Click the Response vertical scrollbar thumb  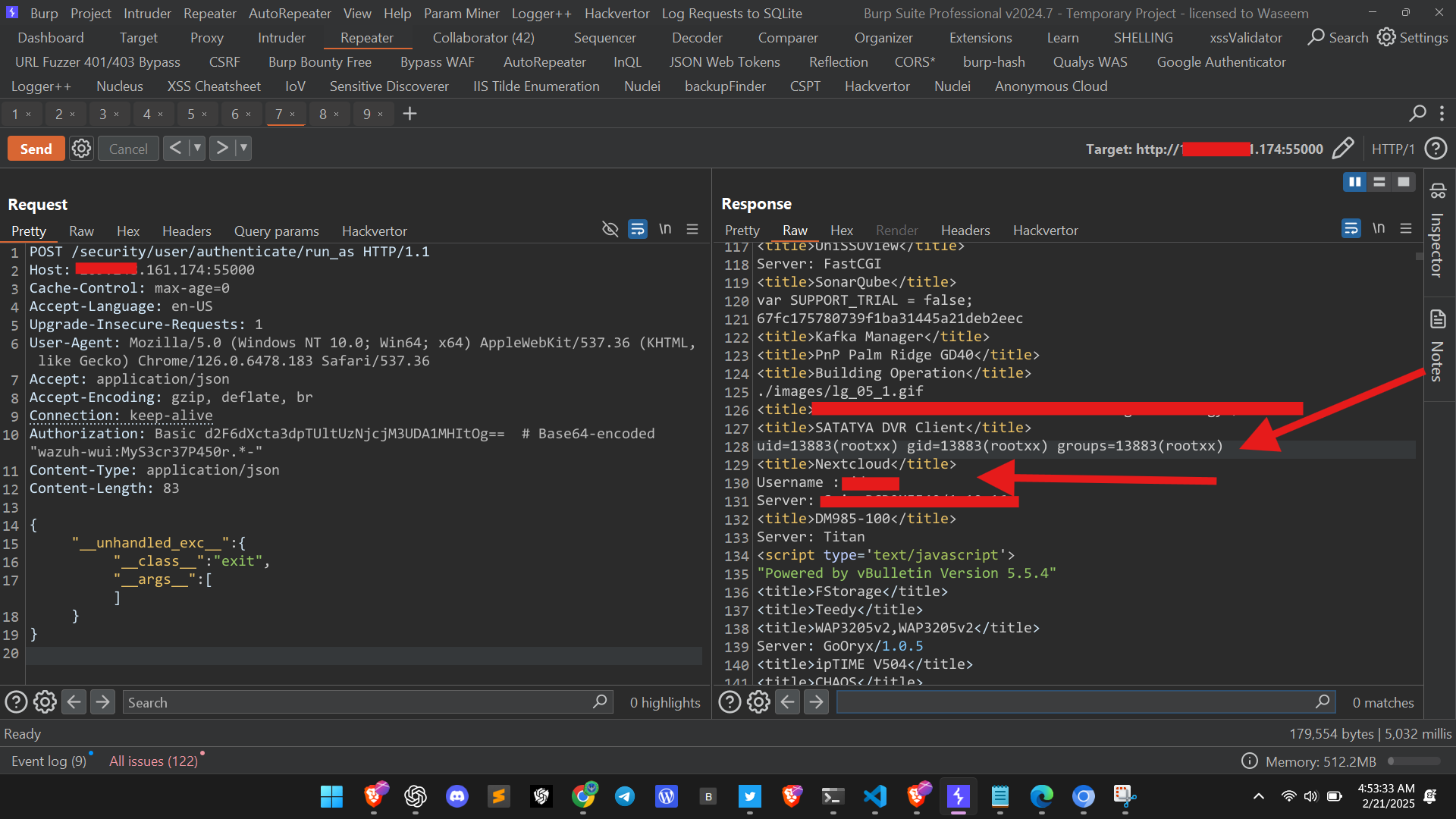1419,256
